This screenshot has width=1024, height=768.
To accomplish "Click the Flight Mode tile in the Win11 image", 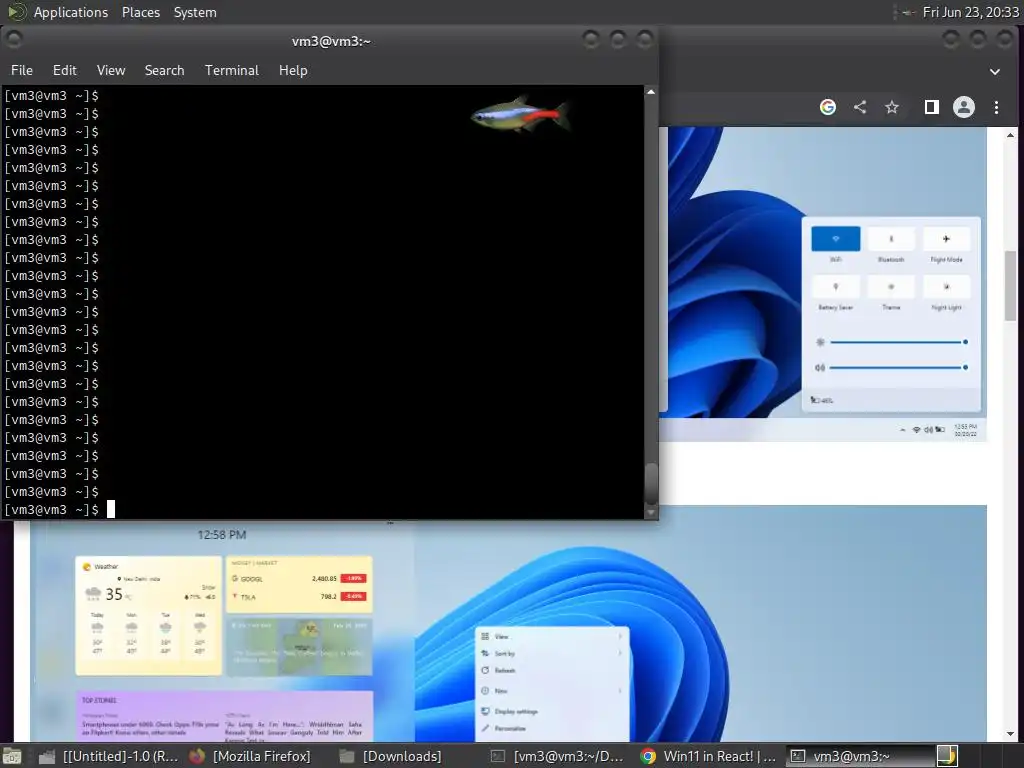I will pos(946,239).
